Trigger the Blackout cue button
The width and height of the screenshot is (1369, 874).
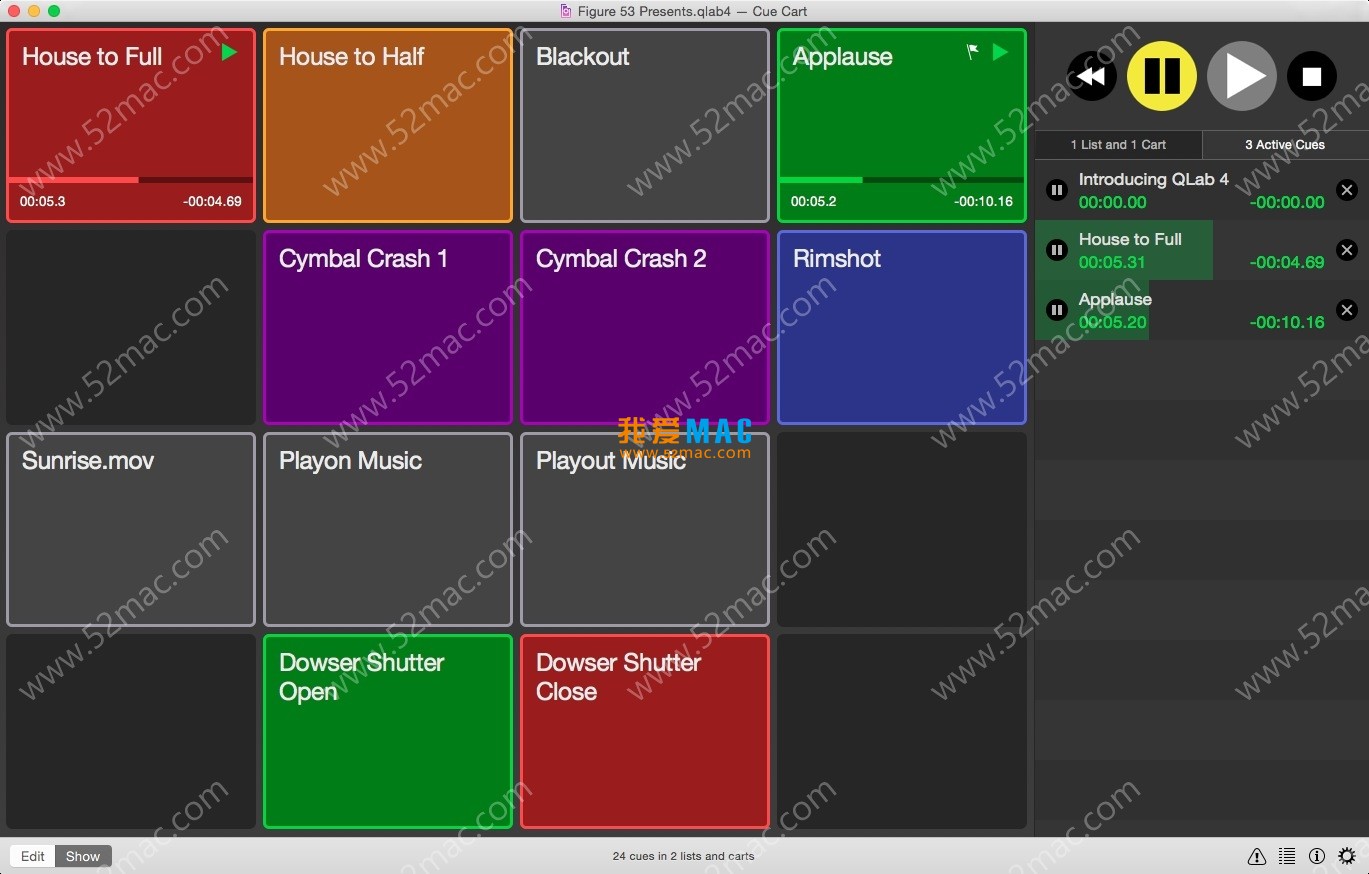(645, 125)
